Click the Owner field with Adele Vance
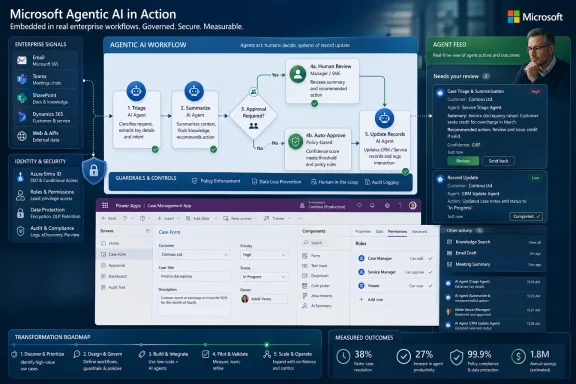Viewport: 576px width, 384px height. [264, 299]
